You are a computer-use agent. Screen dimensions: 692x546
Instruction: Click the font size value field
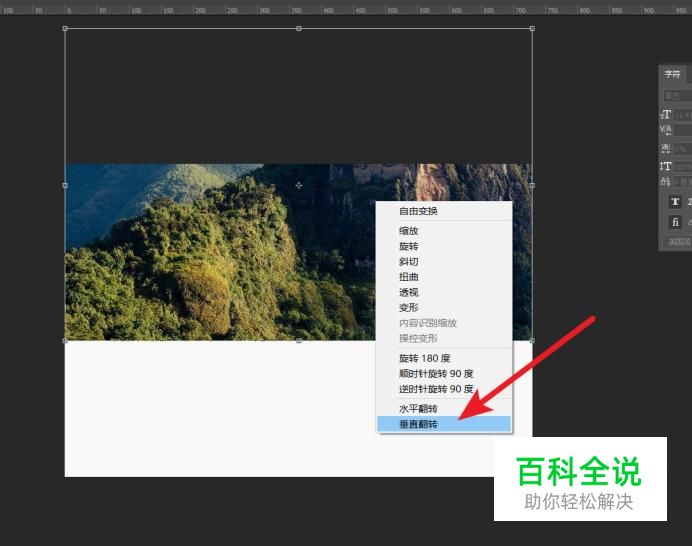(683, 115)
